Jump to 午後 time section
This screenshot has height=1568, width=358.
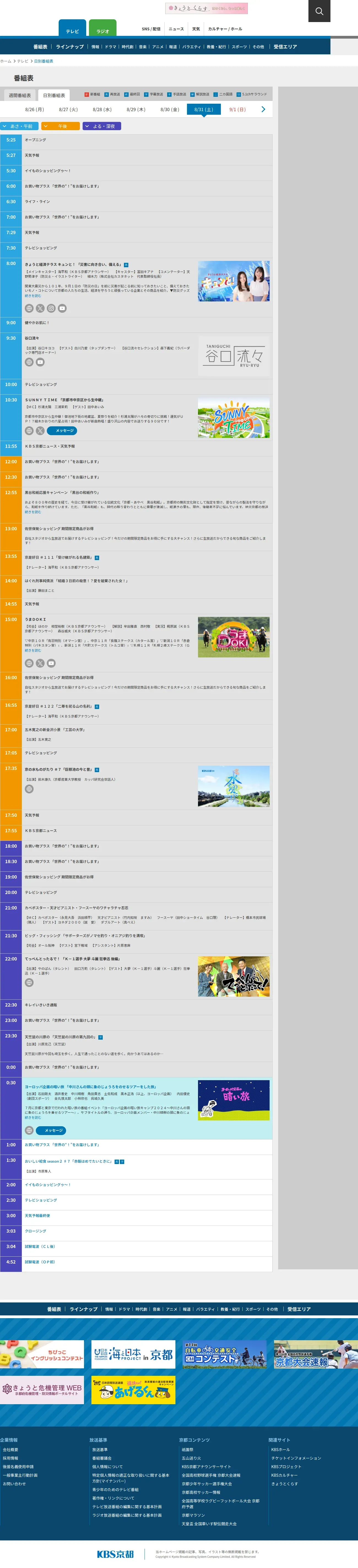[60, 126]
